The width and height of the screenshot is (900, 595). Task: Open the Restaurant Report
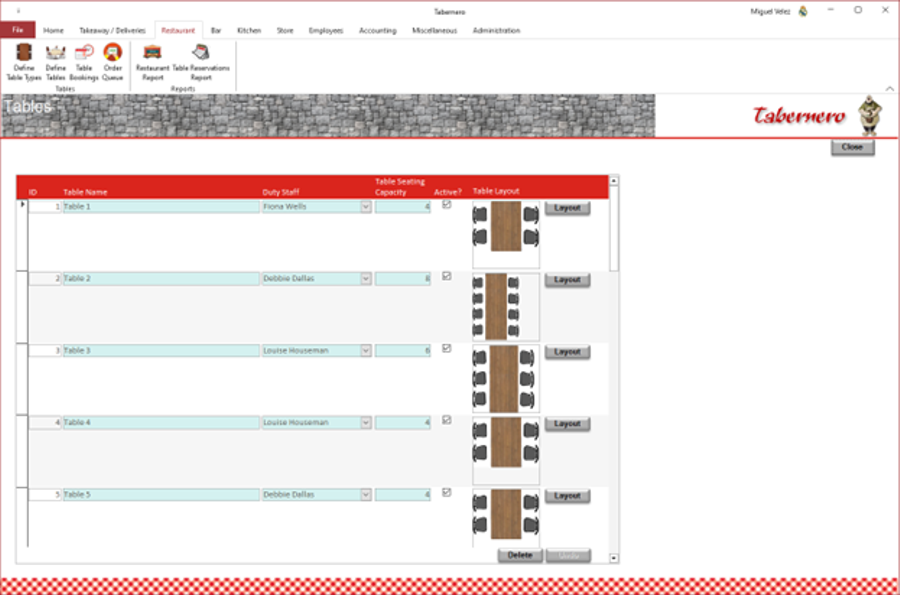click(x=153, y=62)
